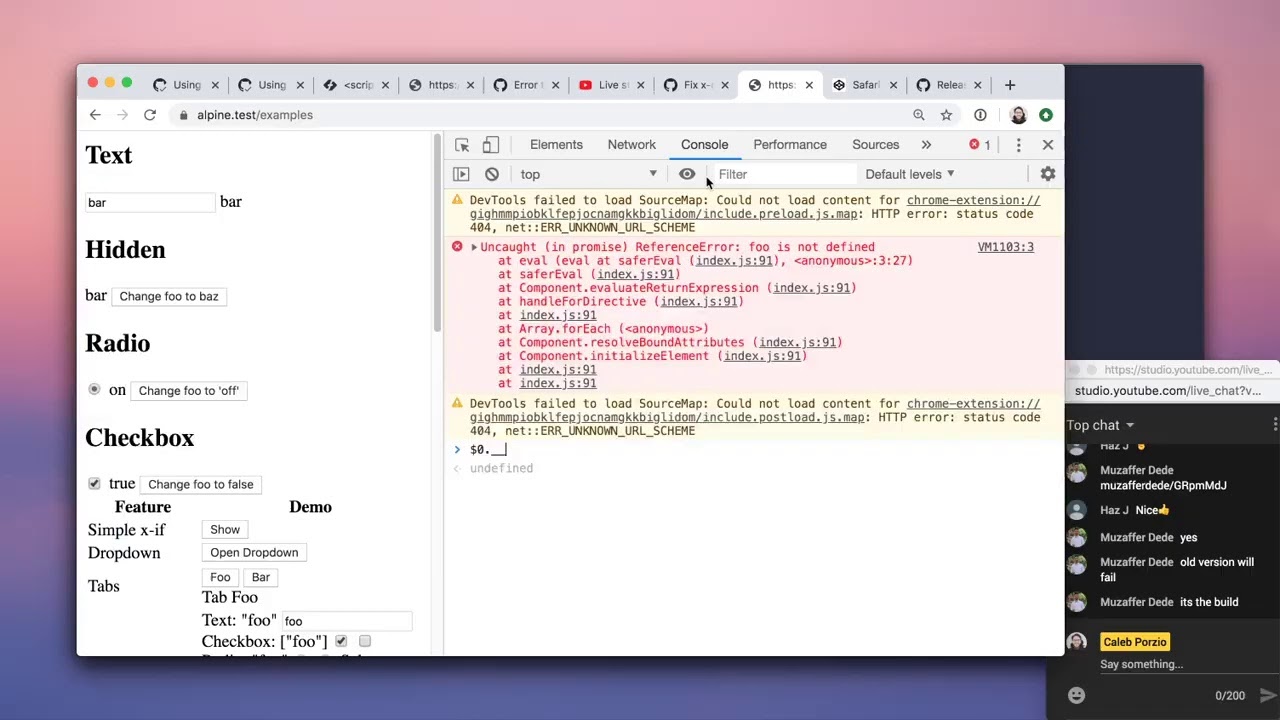Toggle the 'on' radio button

[x=94, y=389]
